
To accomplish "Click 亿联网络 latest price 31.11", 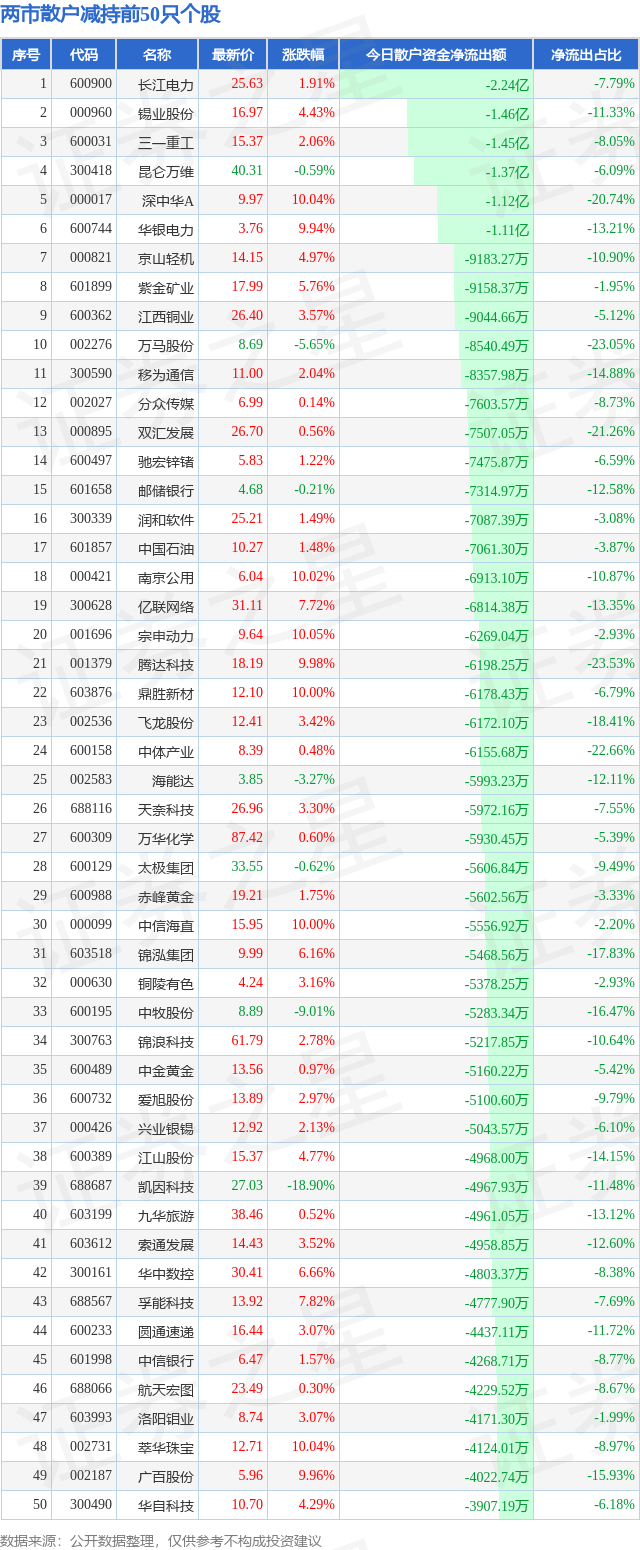I will [x=247, y=606].
